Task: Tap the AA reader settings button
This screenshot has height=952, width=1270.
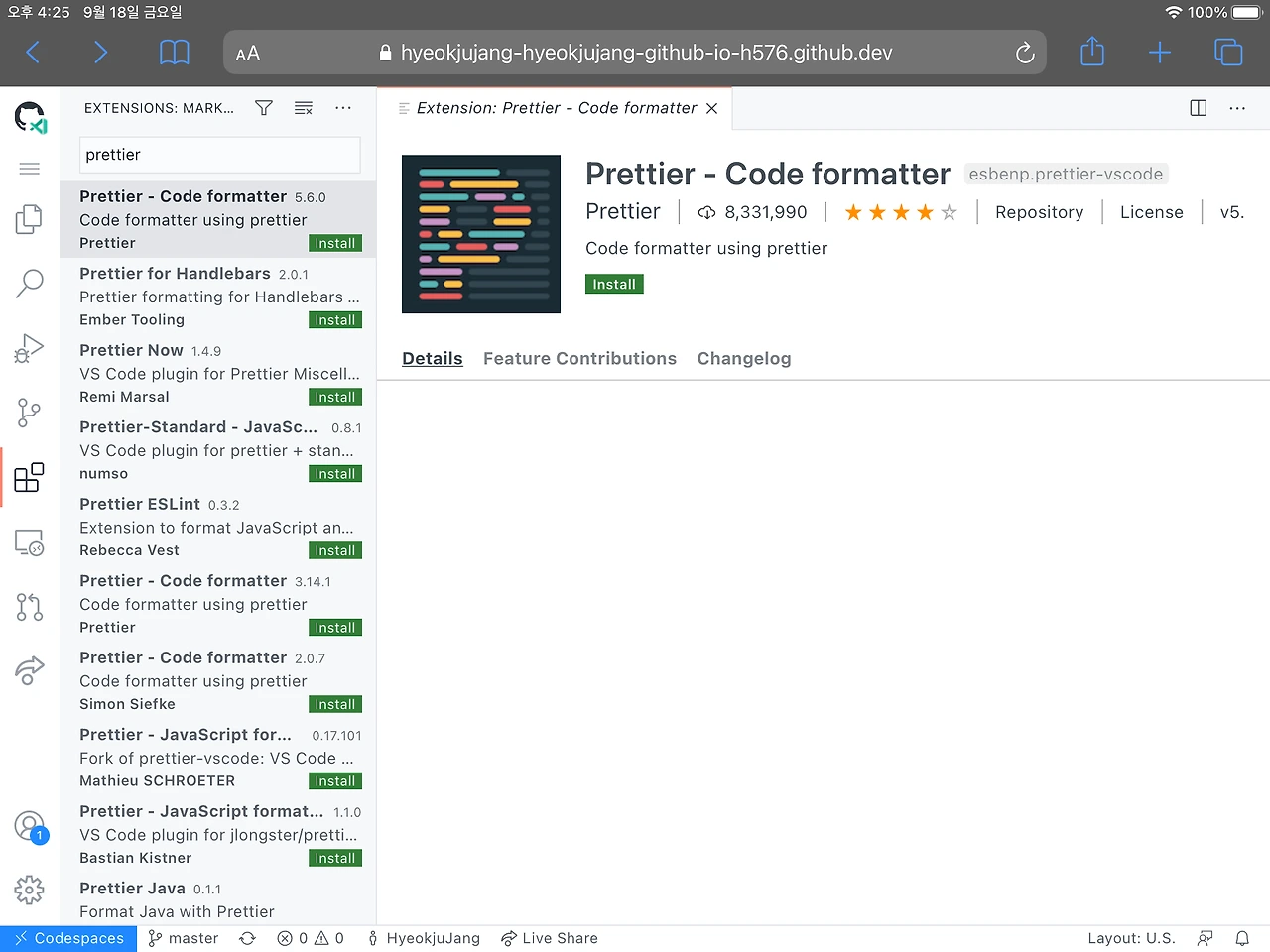Action: 248,54
